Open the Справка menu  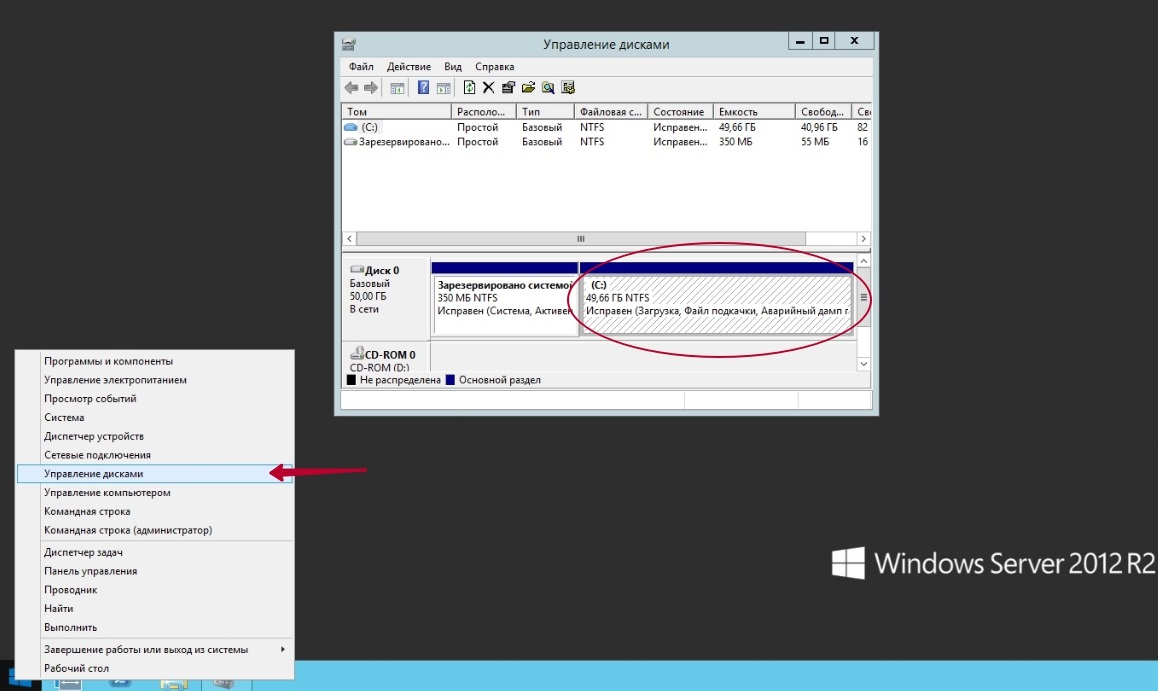[x=495, y=67]
